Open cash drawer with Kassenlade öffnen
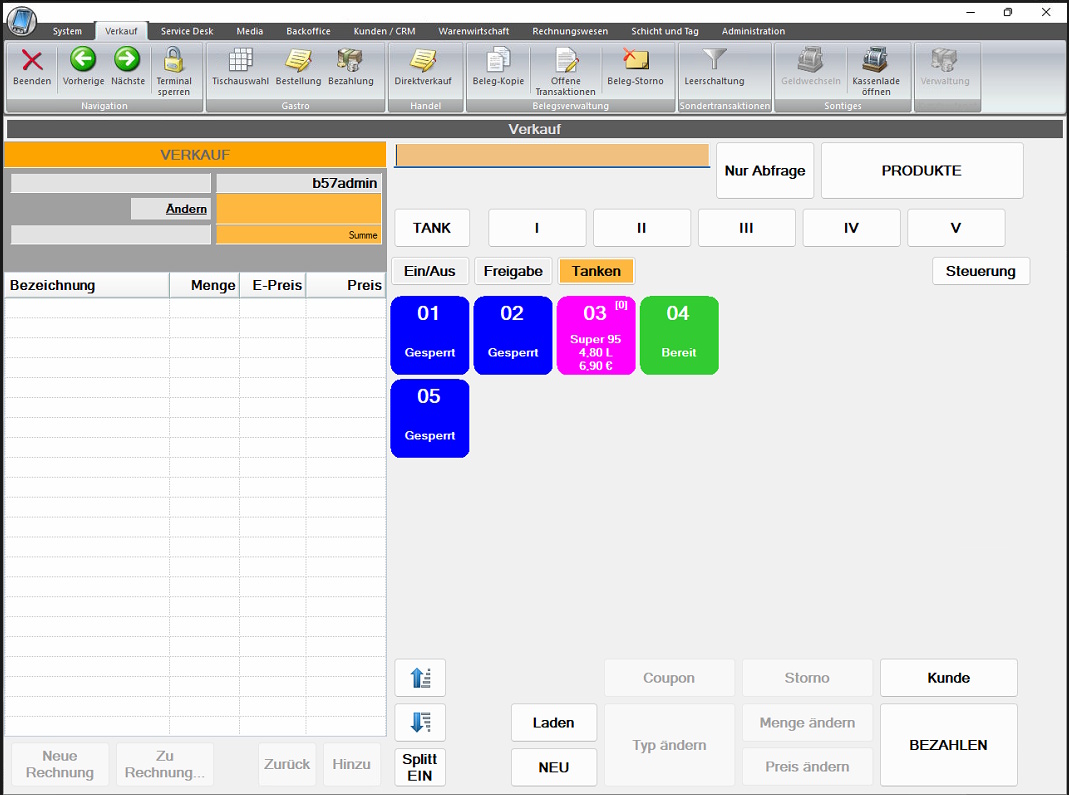This screenshot has height=795, width=1069. click(875, 62)
